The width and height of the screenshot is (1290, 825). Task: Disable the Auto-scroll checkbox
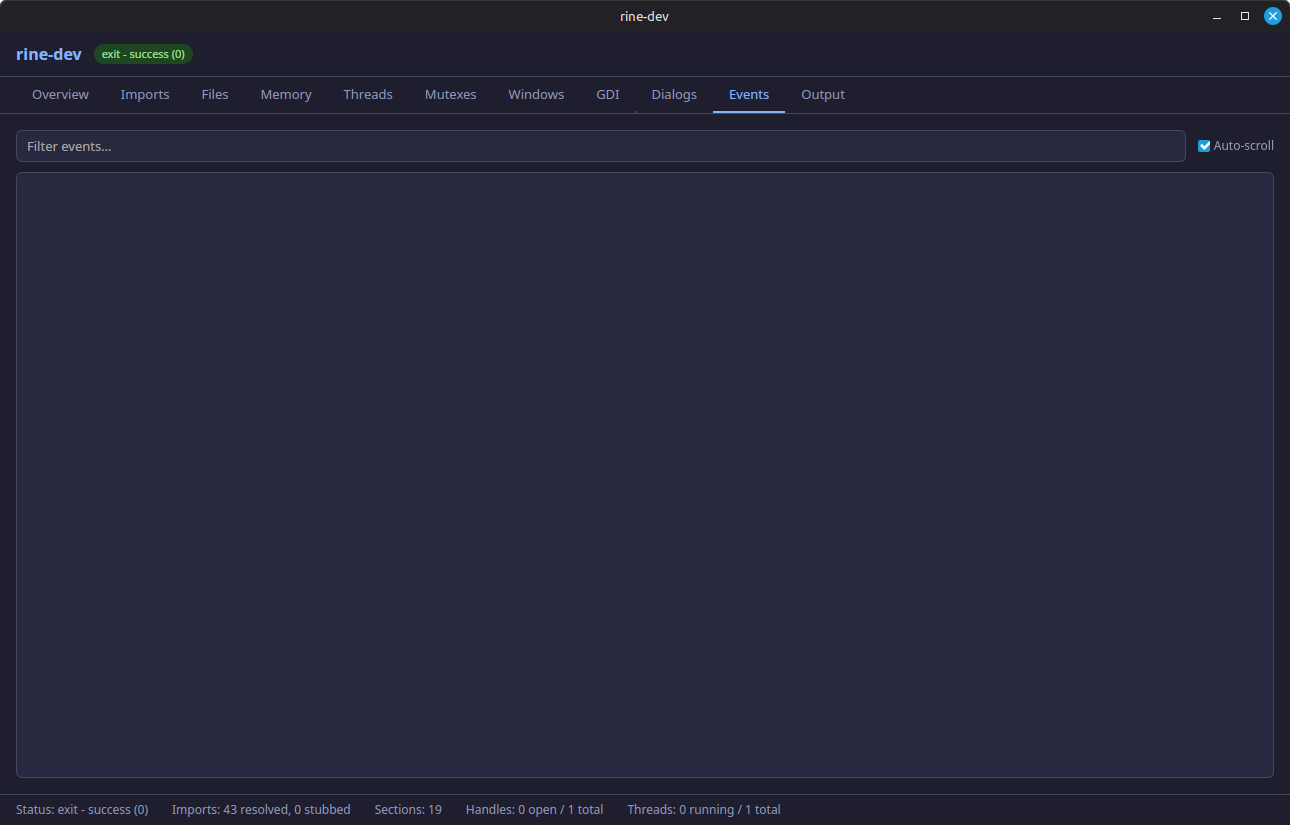pyautogui.click(x=1204, y=145)
